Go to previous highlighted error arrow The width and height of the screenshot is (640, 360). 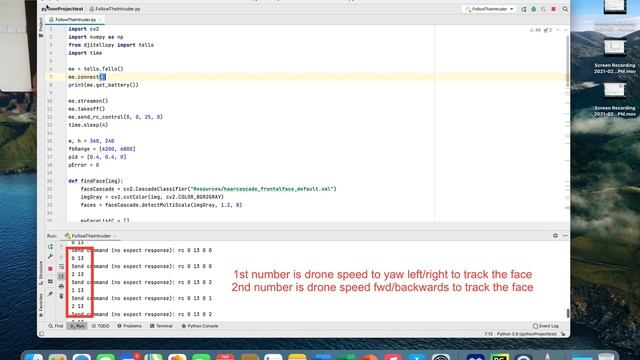(x=558, y=30)
